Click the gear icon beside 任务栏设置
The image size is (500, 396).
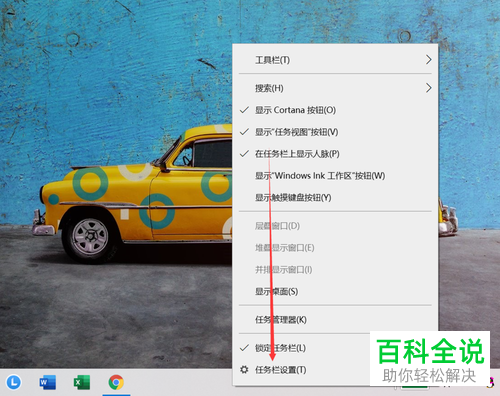(244, 369)
